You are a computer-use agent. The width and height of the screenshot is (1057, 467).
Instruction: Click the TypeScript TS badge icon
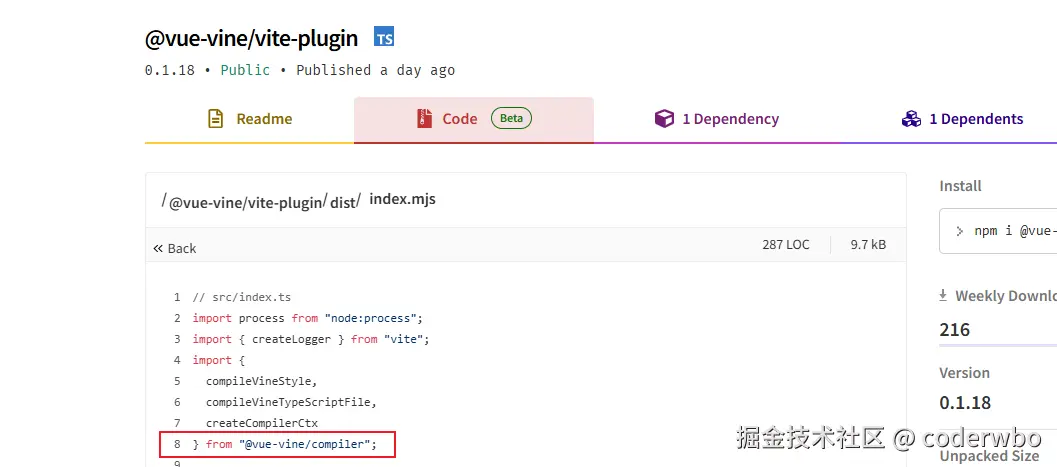point(384,37)
